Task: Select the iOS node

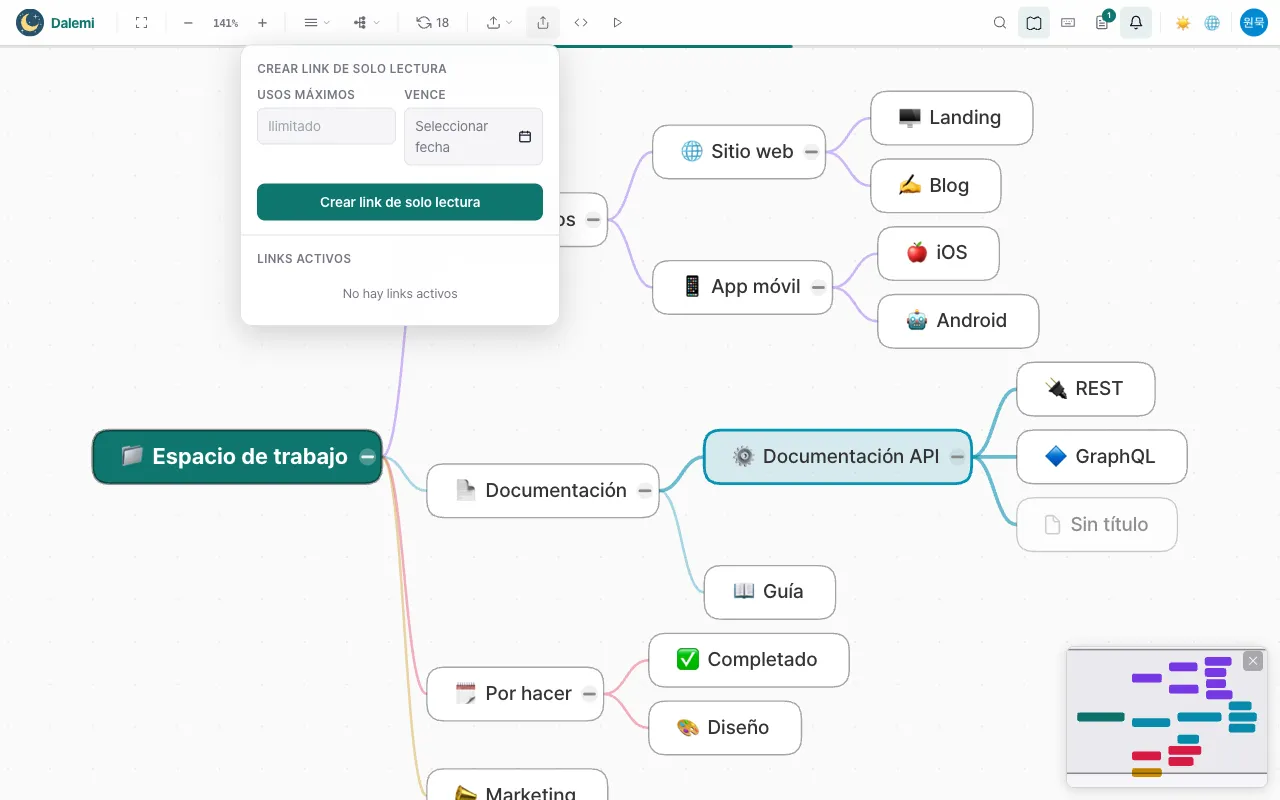Action: [939, 253]
